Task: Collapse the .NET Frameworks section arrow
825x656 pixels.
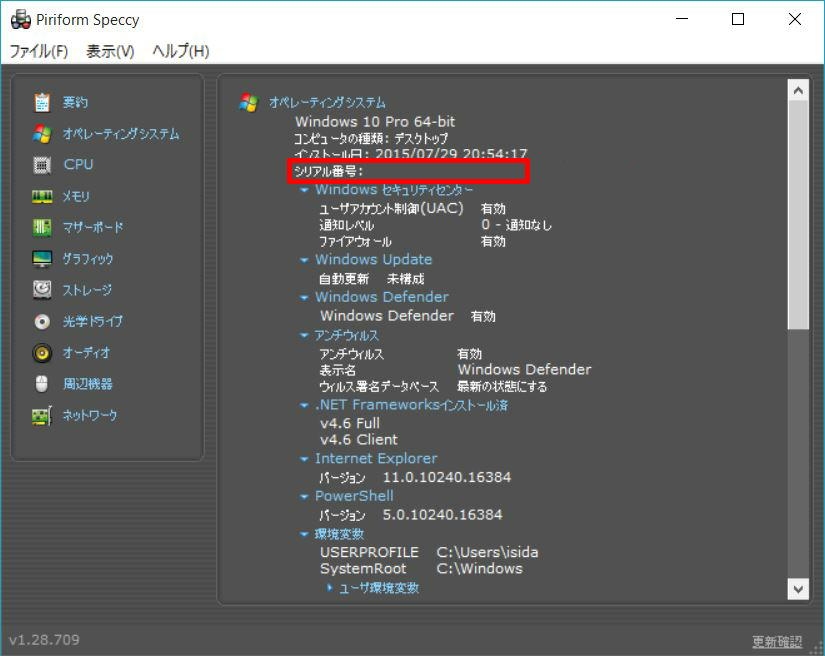Action: 304,406
